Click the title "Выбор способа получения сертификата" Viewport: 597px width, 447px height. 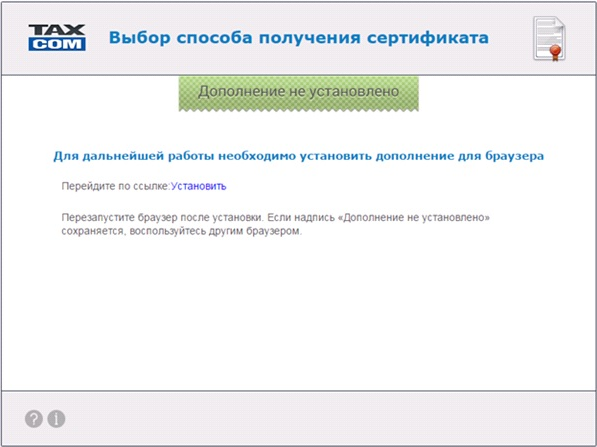pyautogui.click(x=299, y=38)
